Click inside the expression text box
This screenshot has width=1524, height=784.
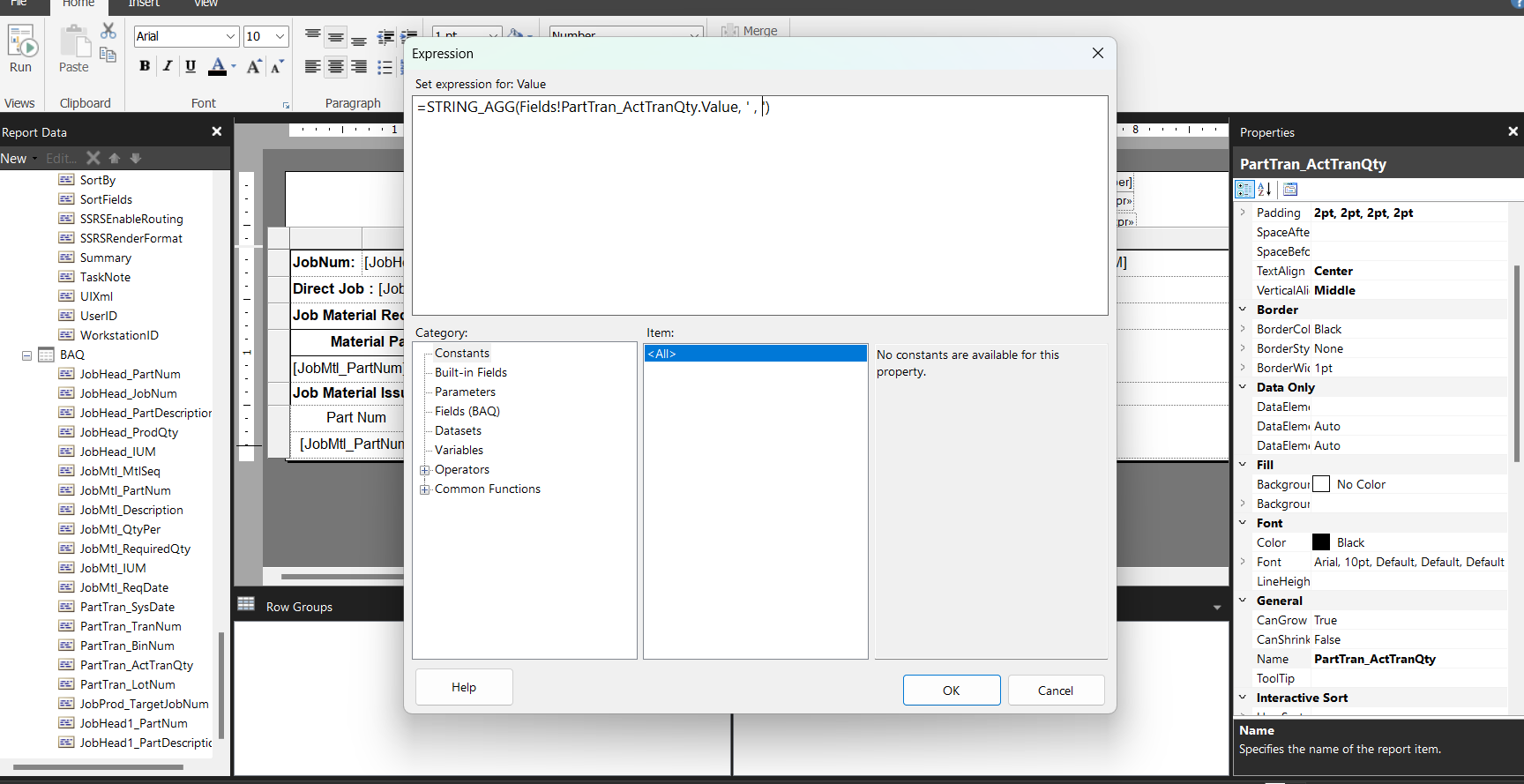tap(760, 205)
